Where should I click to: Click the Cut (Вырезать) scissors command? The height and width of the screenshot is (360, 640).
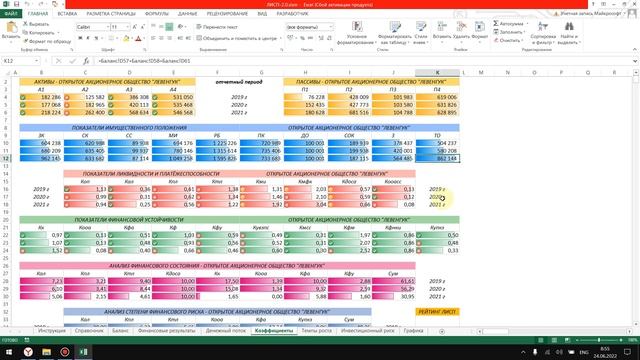(x=36, y=24)
